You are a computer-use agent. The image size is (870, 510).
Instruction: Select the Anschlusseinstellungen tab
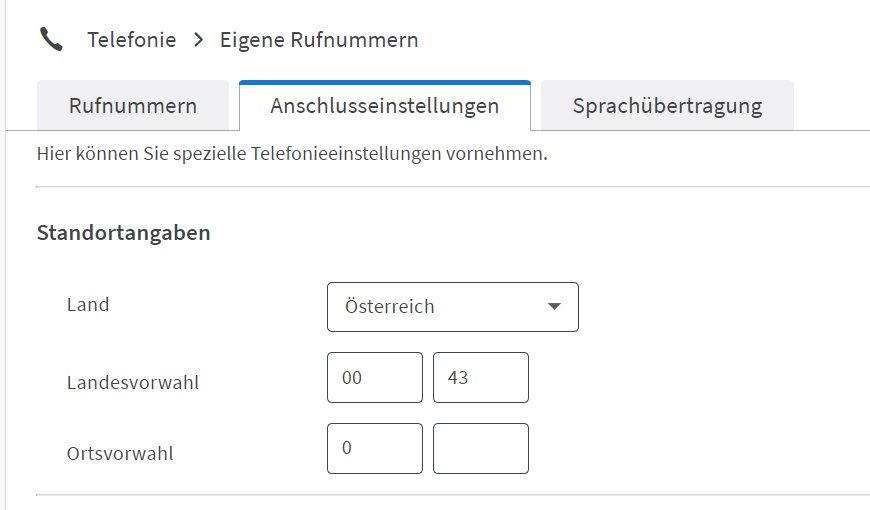click(x=384, y=106)
